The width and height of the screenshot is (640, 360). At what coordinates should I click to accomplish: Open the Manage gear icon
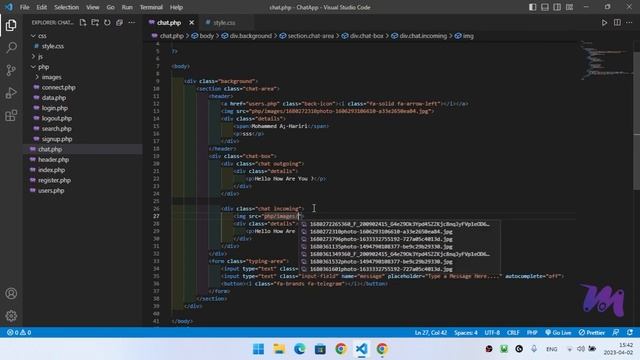click(11, 316)
